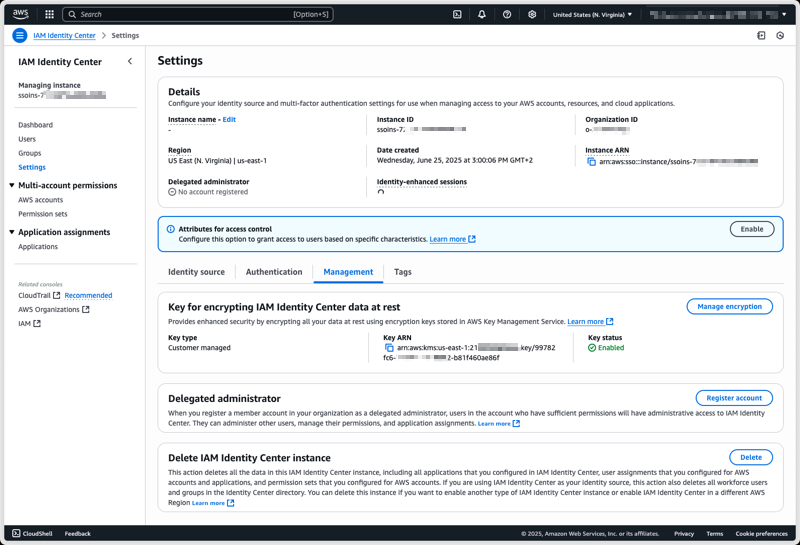Toggle the hamburger navigation menu icon
The height and width of the screenshot is (545, 800).
19,35
